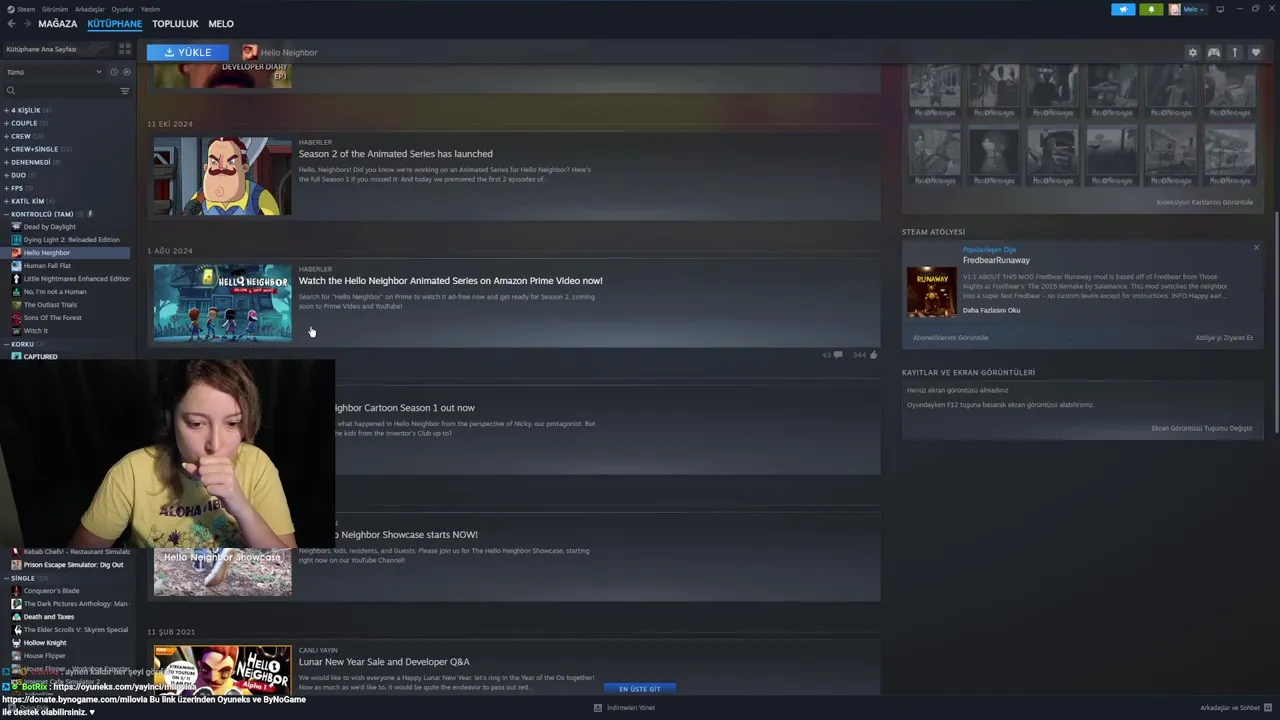Open controller layout icon for Hello Neighbor
1280x720 pixels.
click(1213, 52)
